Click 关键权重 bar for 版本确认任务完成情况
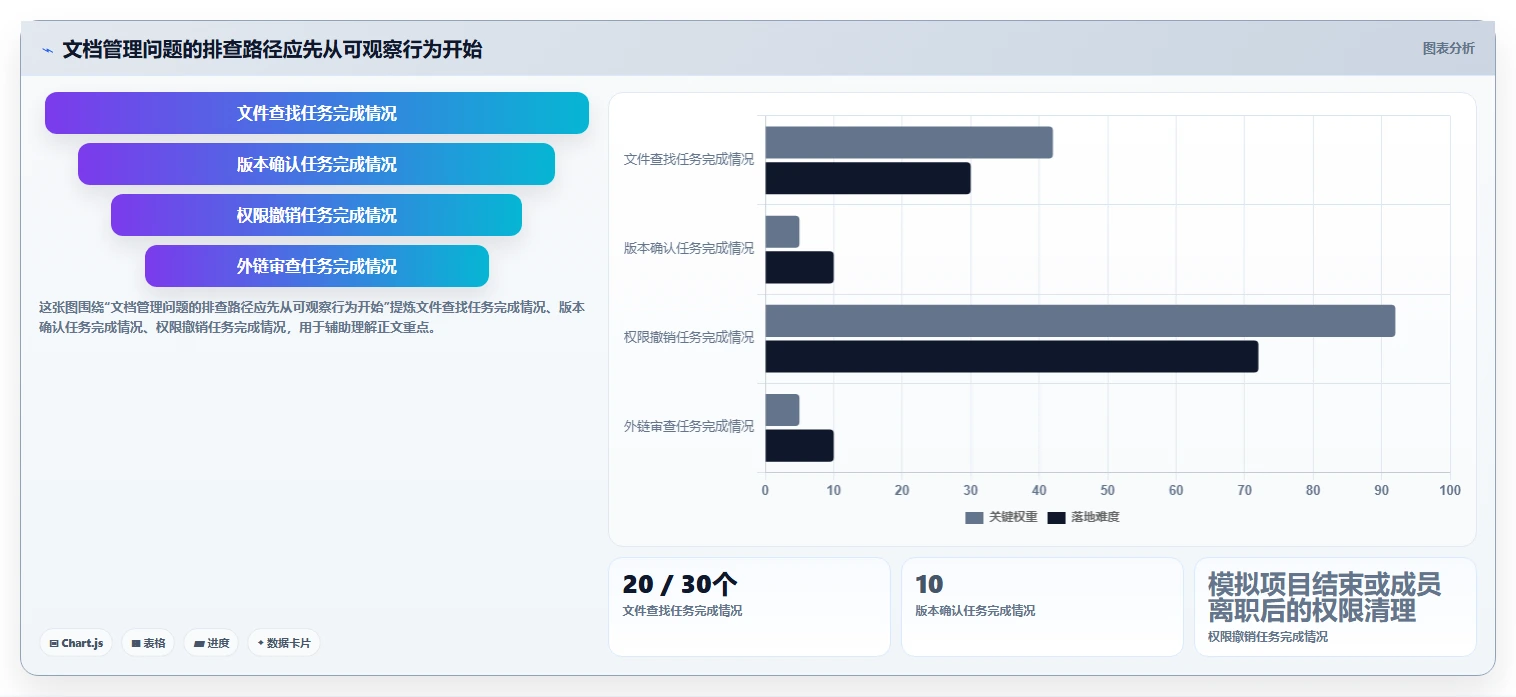The width and height of the screenshot is (1516, 697). pos(782,231)
